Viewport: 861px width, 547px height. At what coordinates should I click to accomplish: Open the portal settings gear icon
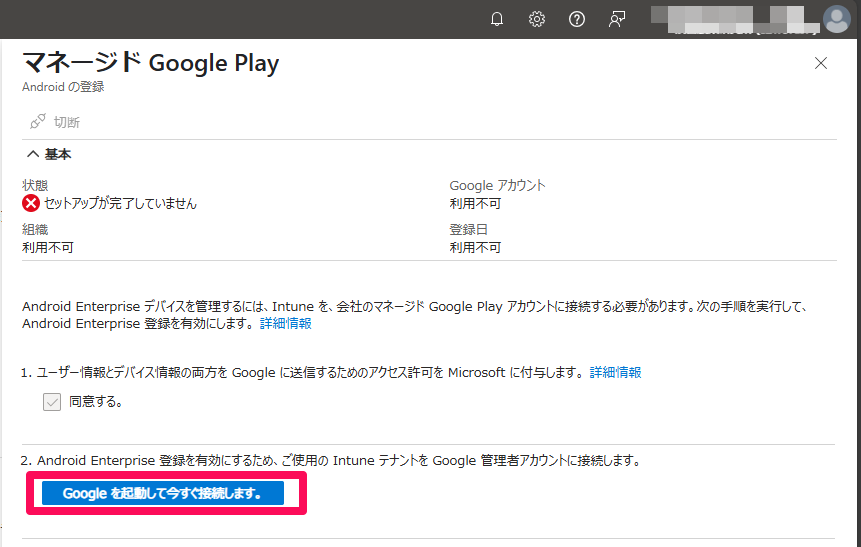[536, 19]
